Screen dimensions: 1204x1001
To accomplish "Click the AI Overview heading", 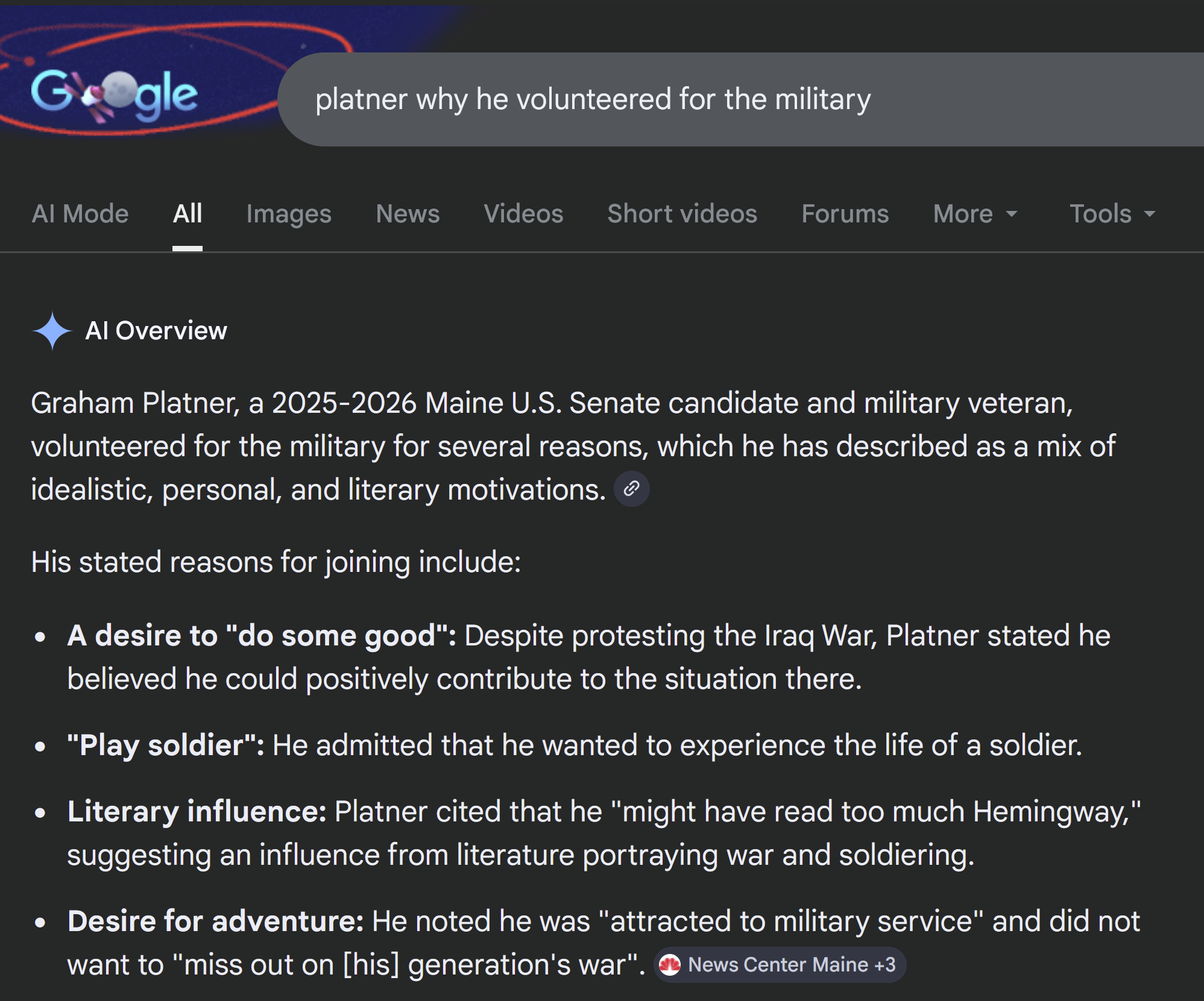I will [156, 331].
